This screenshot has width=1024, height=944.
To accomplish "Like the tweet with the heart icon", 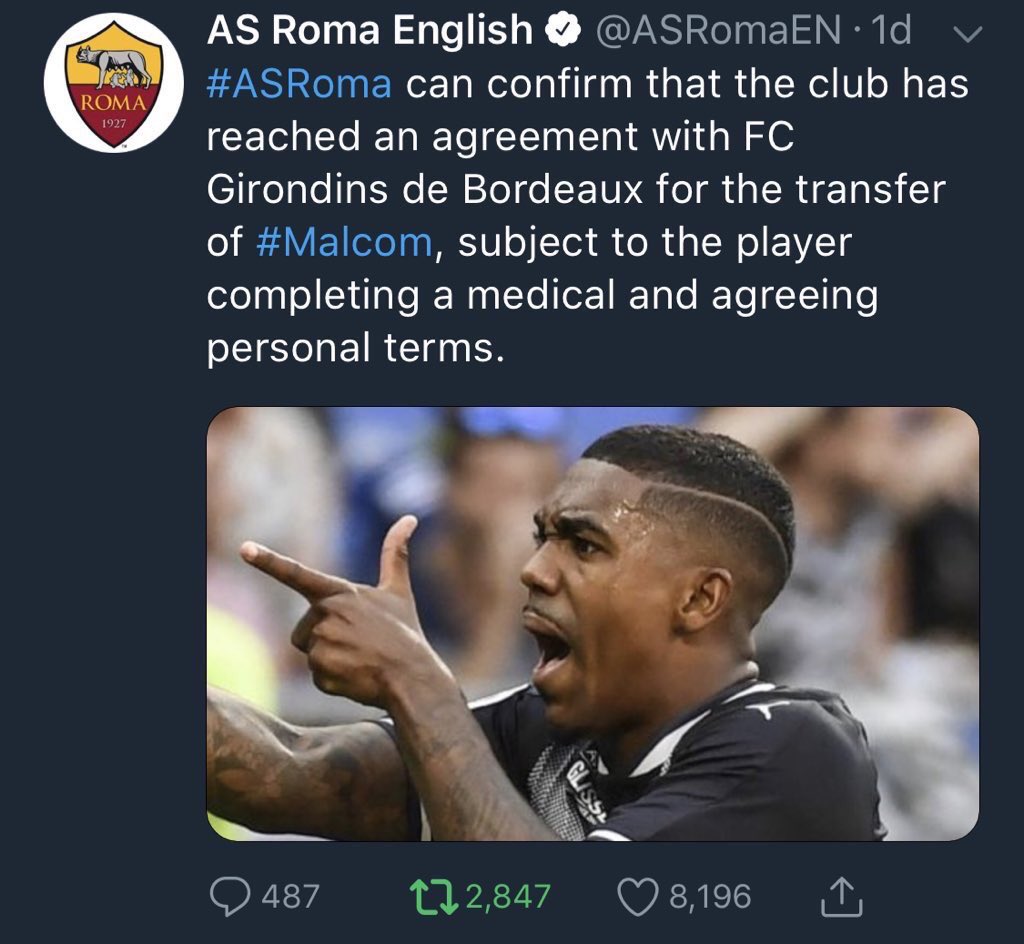I will (638, 898).
